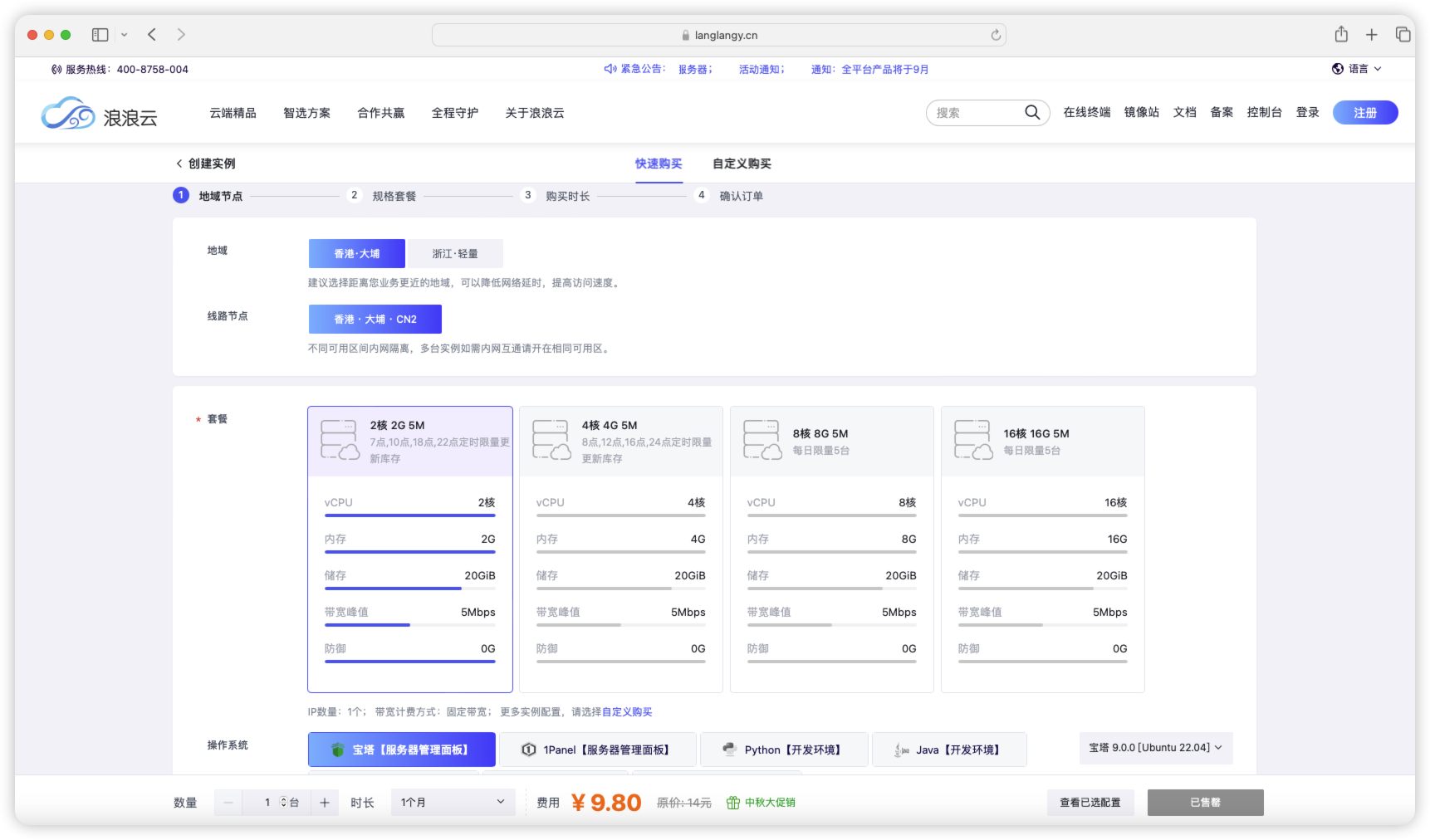Click the 紧急公告 speaker icon
1430x840 pixels.
(x=610, y=69)
